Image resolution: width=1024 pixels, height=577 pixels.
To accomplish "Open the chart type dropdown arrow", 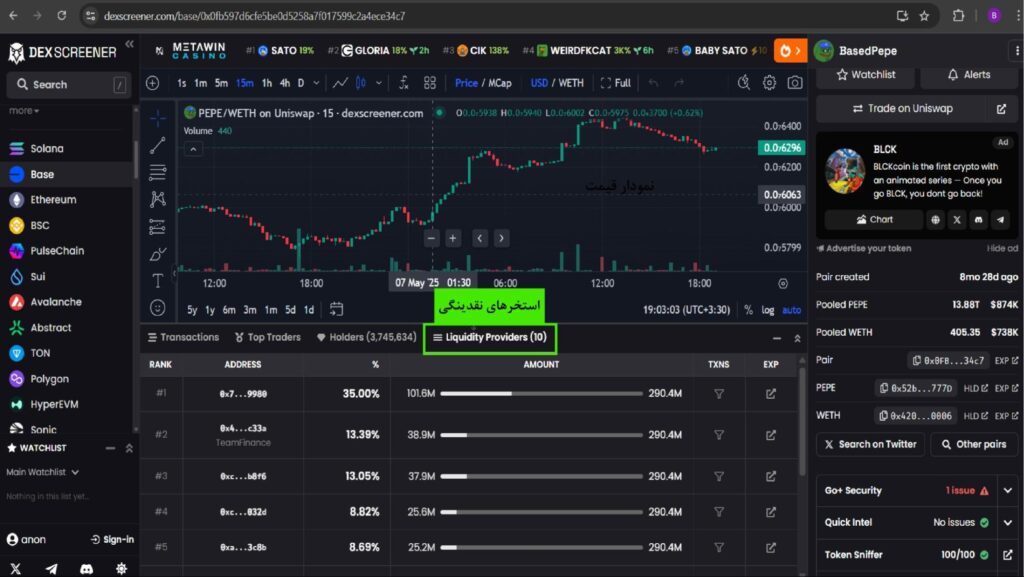I will pyautogui.click(x=379, y=83).
